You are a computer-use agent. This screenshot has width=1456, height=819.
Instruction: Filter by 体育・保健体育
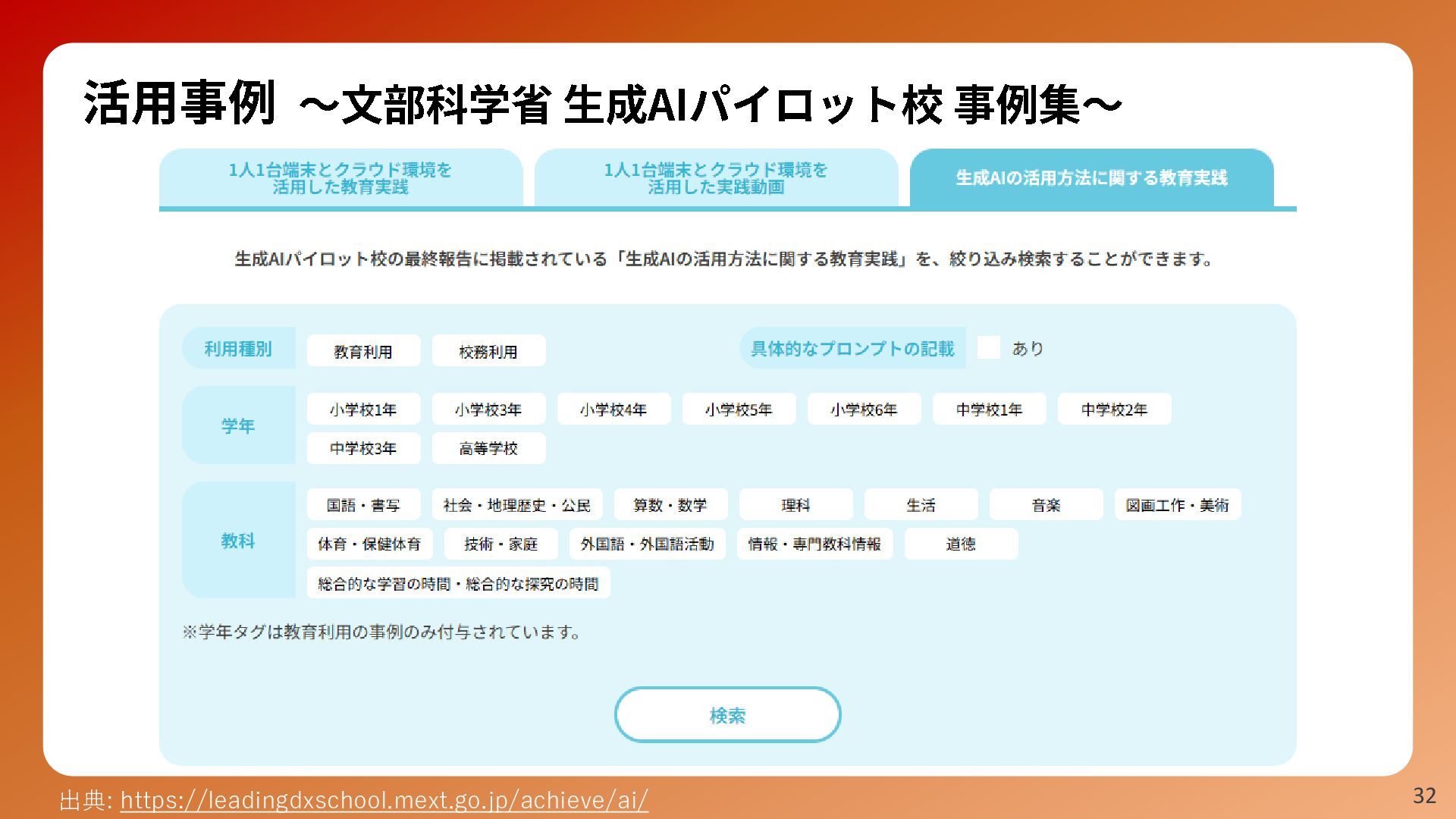(369, 544)
